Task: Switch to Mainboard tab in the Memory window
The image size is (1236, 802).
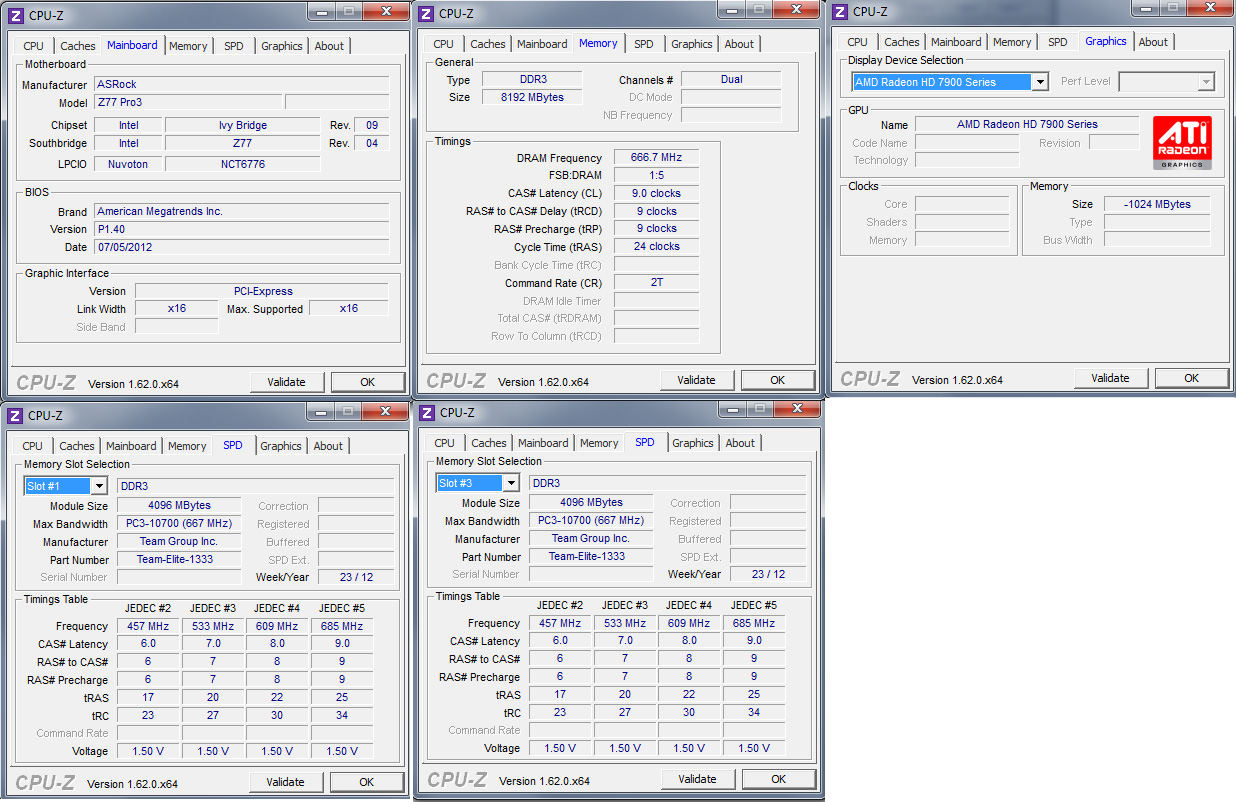Action: click(543, 44)
